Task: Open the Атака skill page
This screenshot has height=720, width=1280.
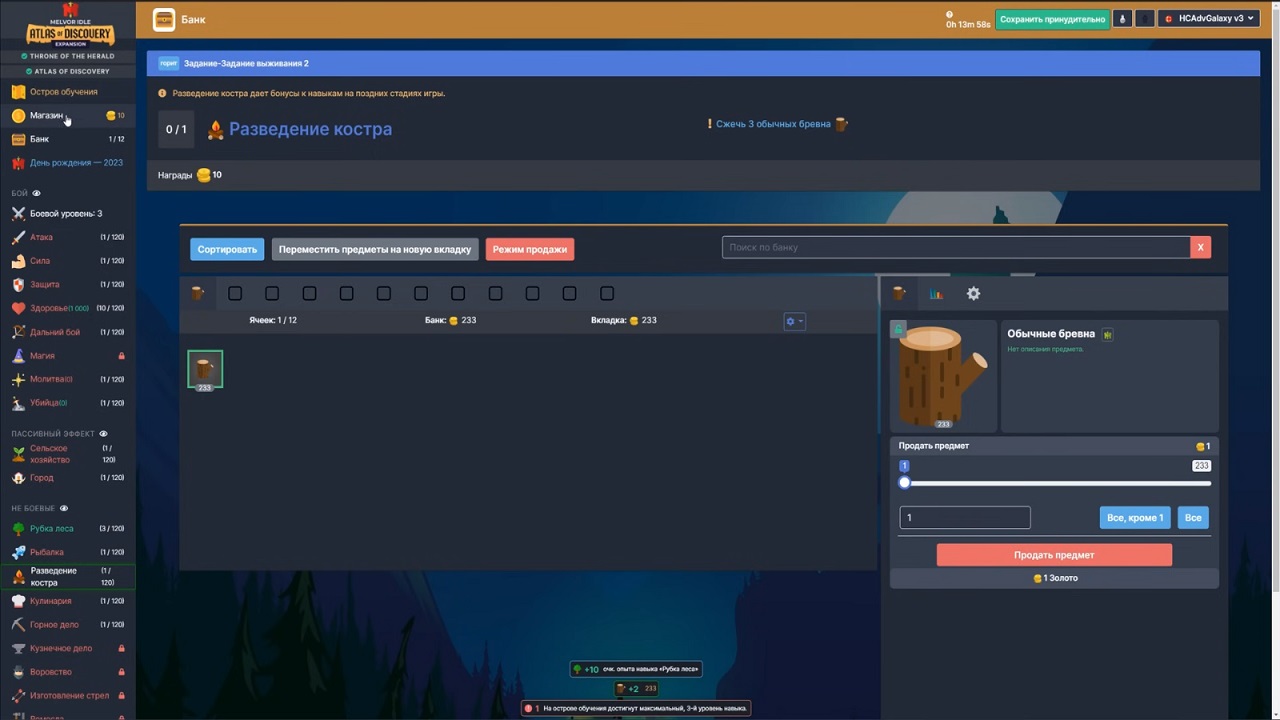Action: click(41, 237)
